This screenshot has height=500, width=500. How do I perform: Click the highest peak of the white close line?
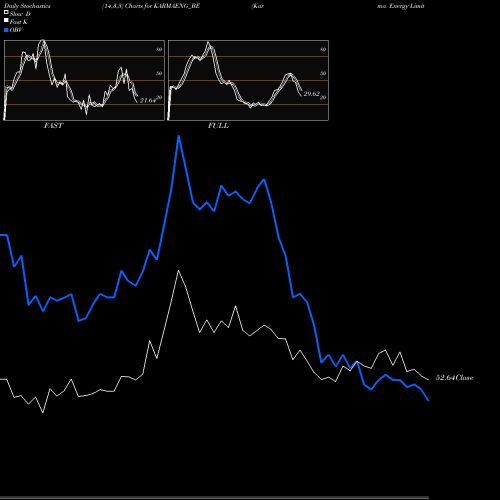click(x=178, y=271)
